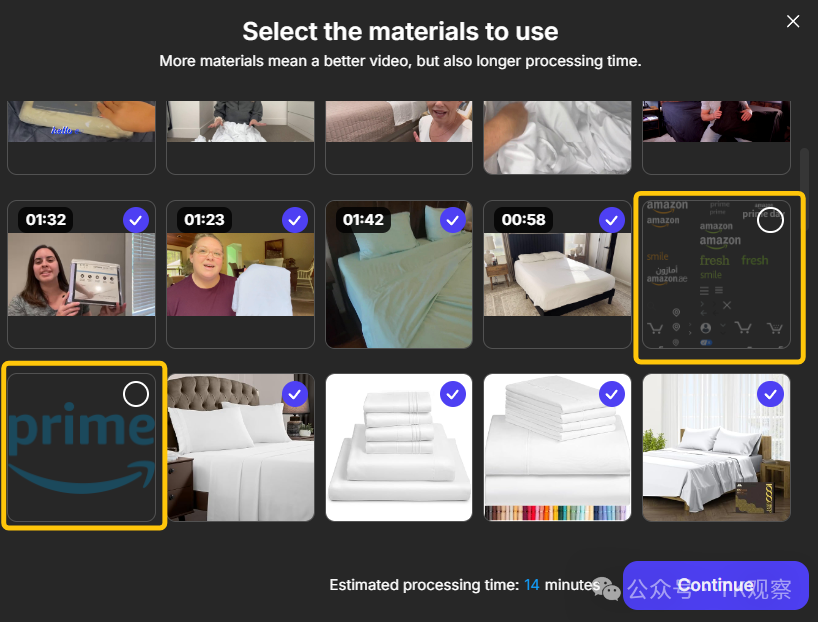Viewport: 818px width, 622px height.
Task: Close the material selection dialog
Action: tap(792, 21)
